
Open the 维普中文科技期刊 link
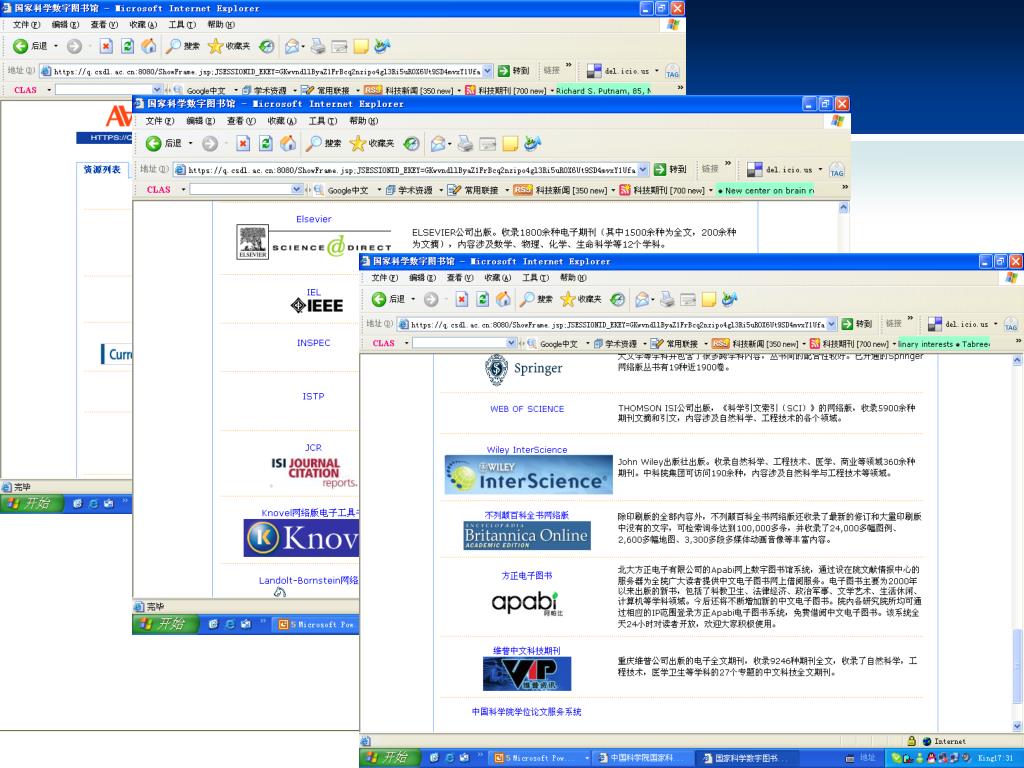526,650
